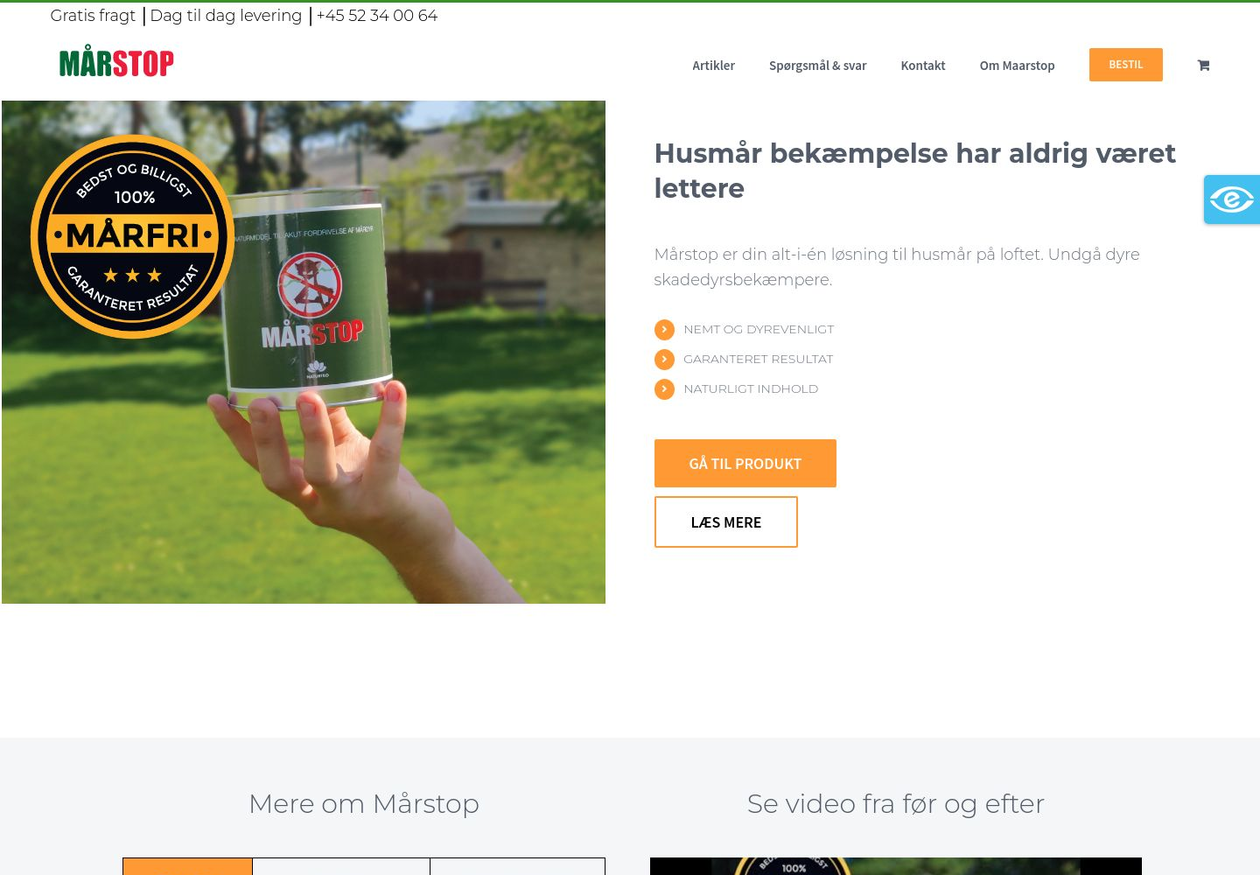Viewport: 1260px width, 875px height.
Task: Select the orange tab under Mere om Mårstop
Action: pos(187,866)
